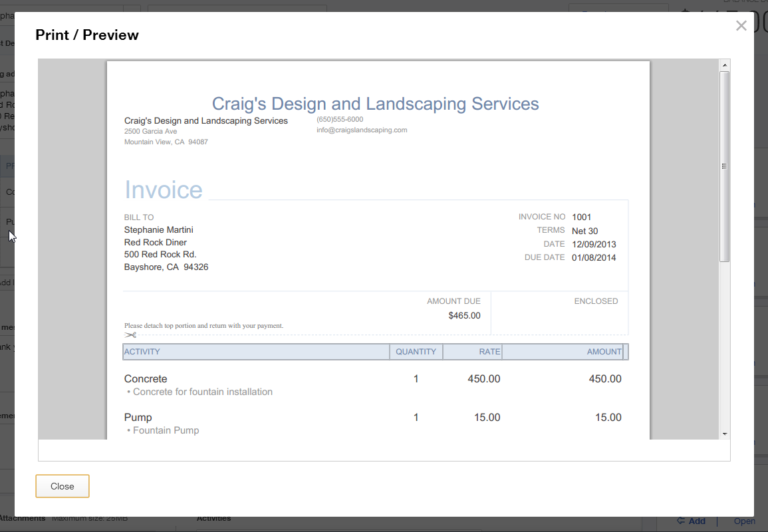The image size is (768, 532).
Task: Click the ACTIVITY column header
Action: coord(142,352)
